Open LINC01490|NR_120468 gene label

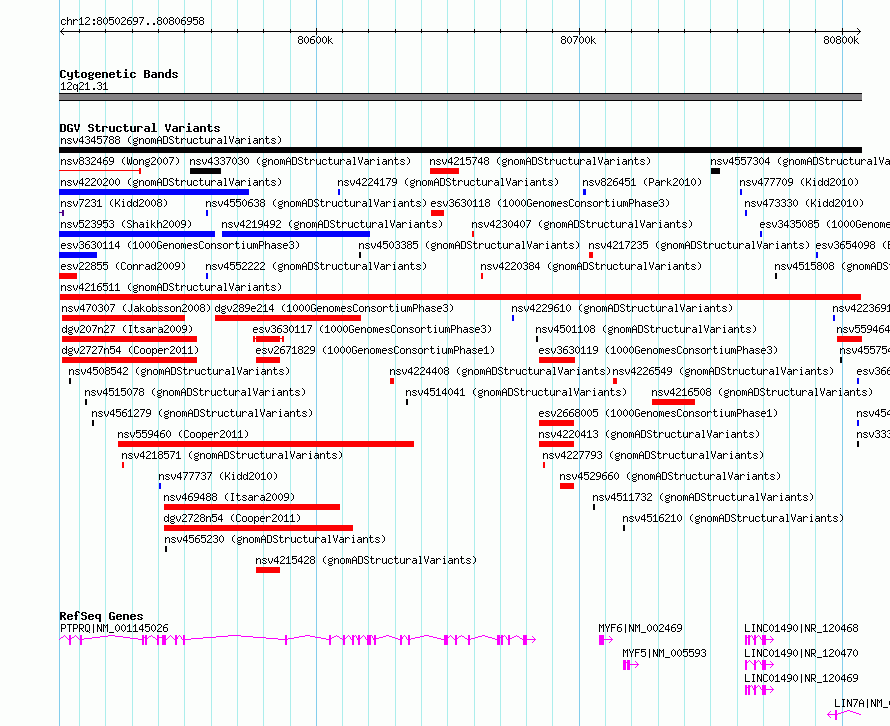[x=801, y=628]
